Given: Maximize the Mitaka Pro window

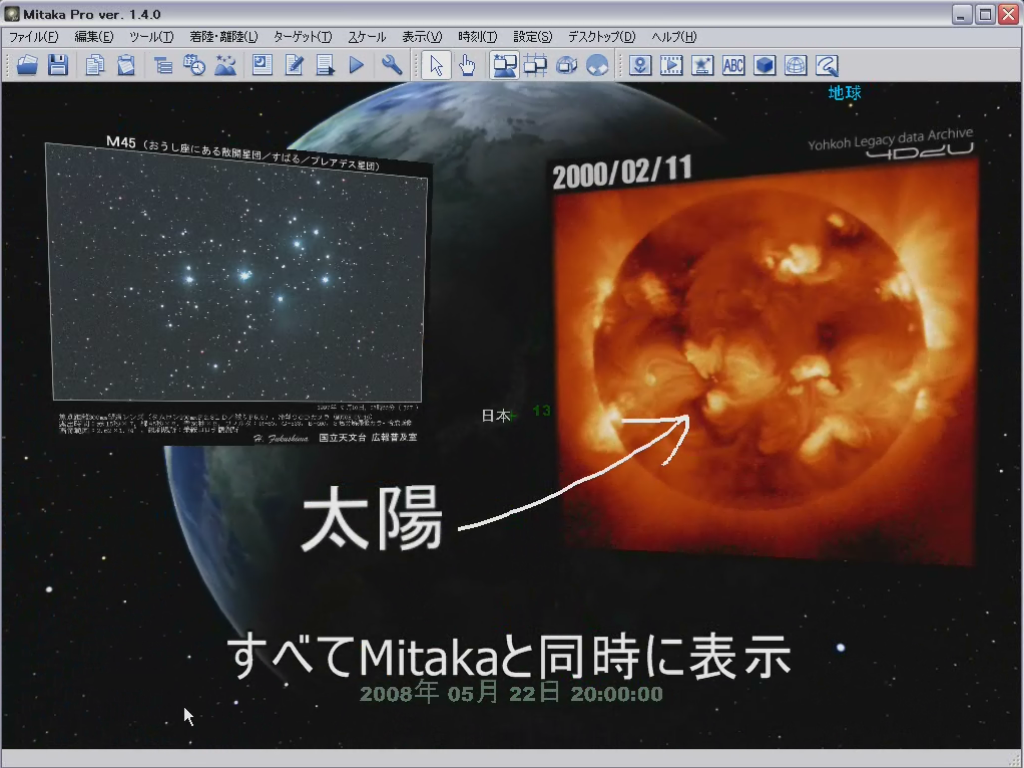Looking at the screenshot, I should (985, 14).
